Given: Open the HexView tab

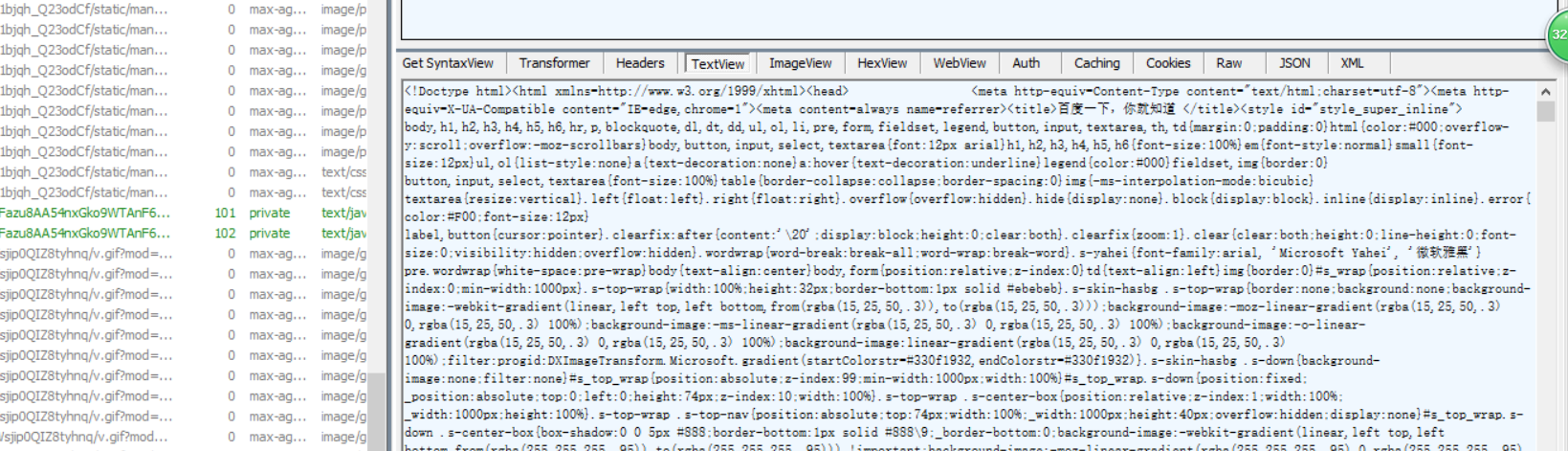Looking at the screenshot, I should [881, 63].
